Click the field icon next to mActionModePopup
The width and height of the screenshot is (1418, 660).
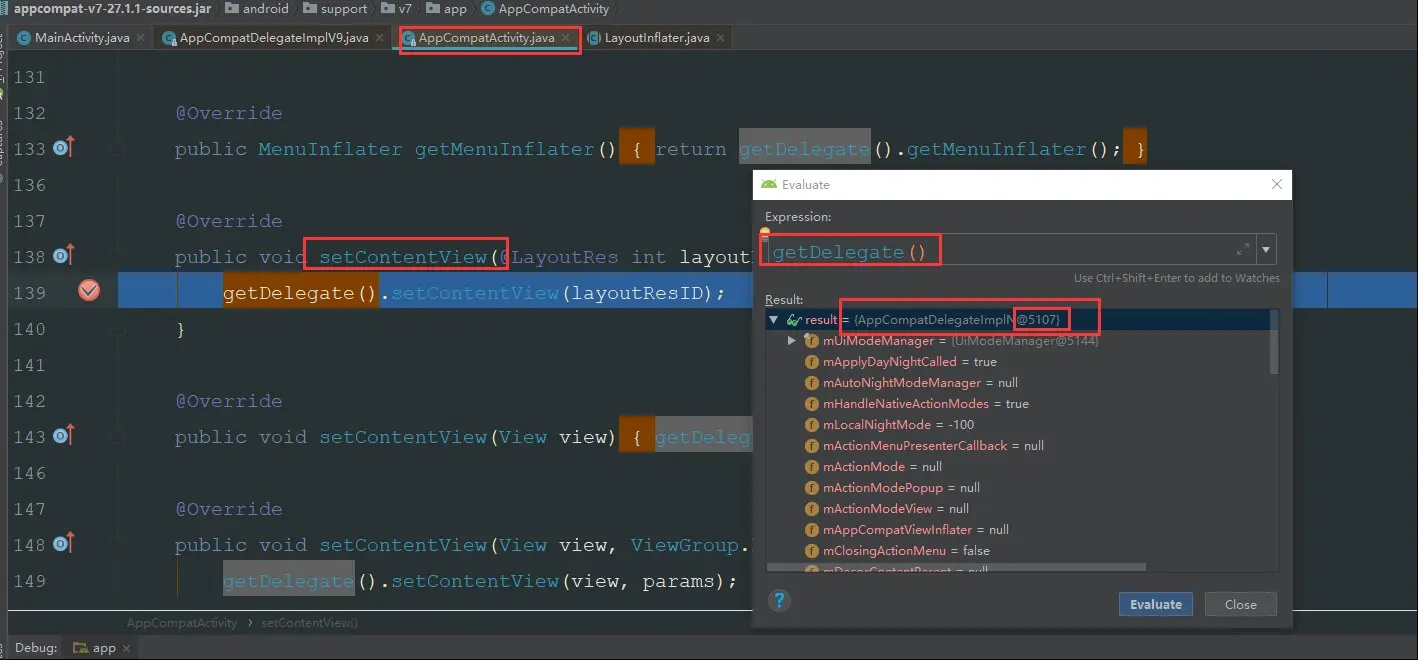pyautogui.click(x=812, y=488)
